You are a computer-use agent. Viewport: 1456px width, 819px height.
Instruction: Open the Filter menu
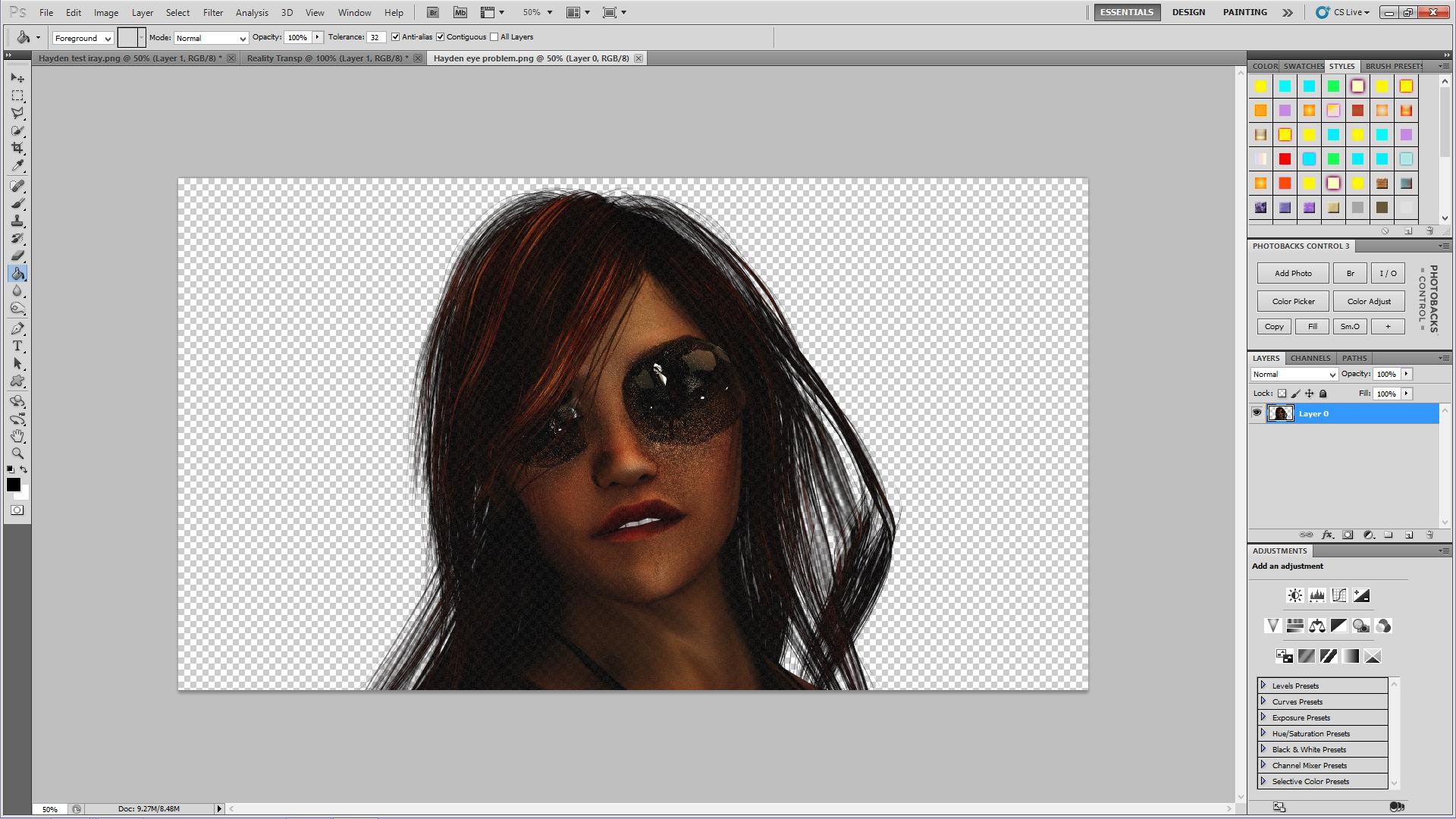pos(212,12)
